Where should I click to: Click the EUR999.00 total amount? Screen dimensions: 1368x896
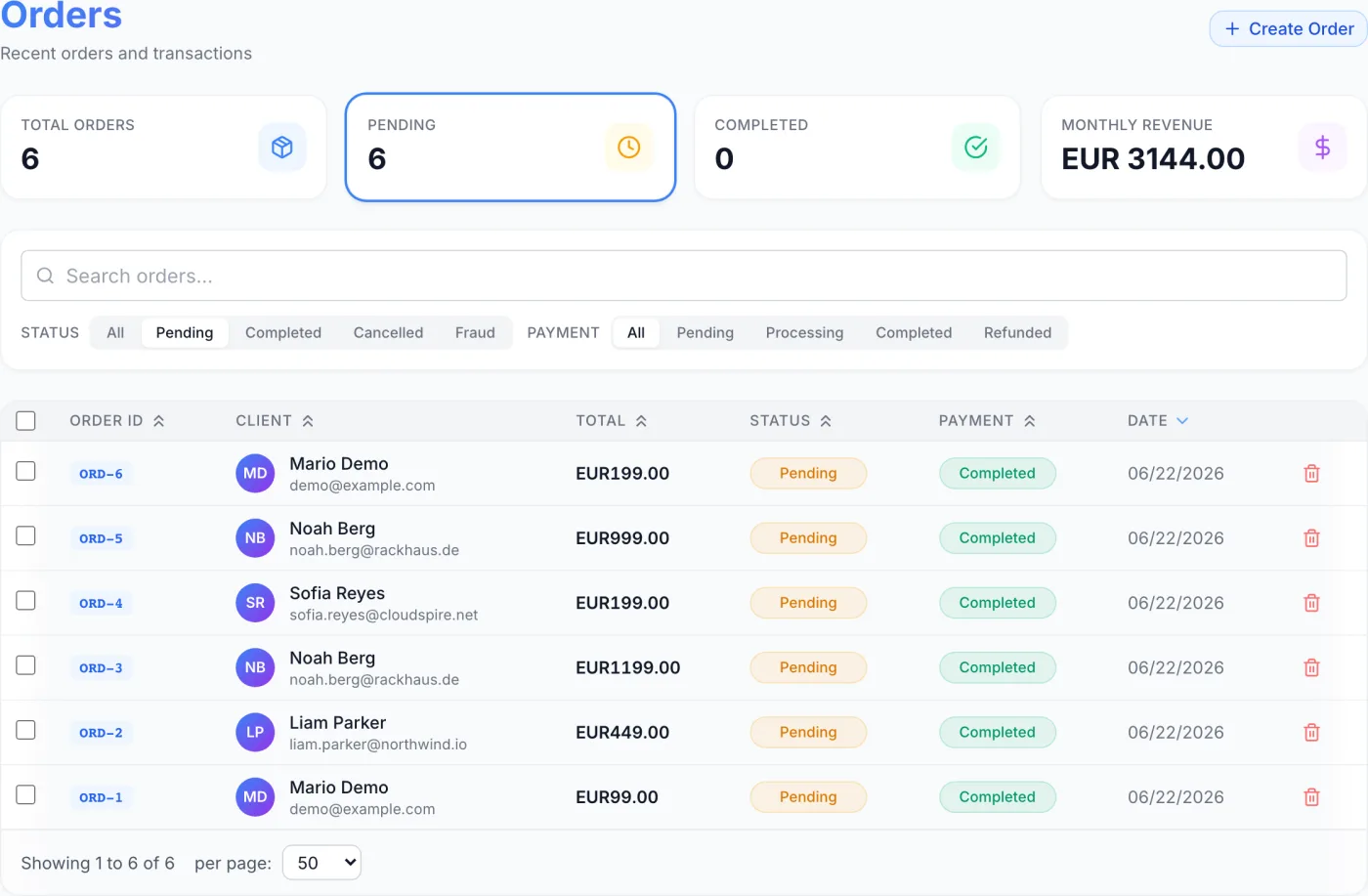pyautogui.click(x=622, y=538)
